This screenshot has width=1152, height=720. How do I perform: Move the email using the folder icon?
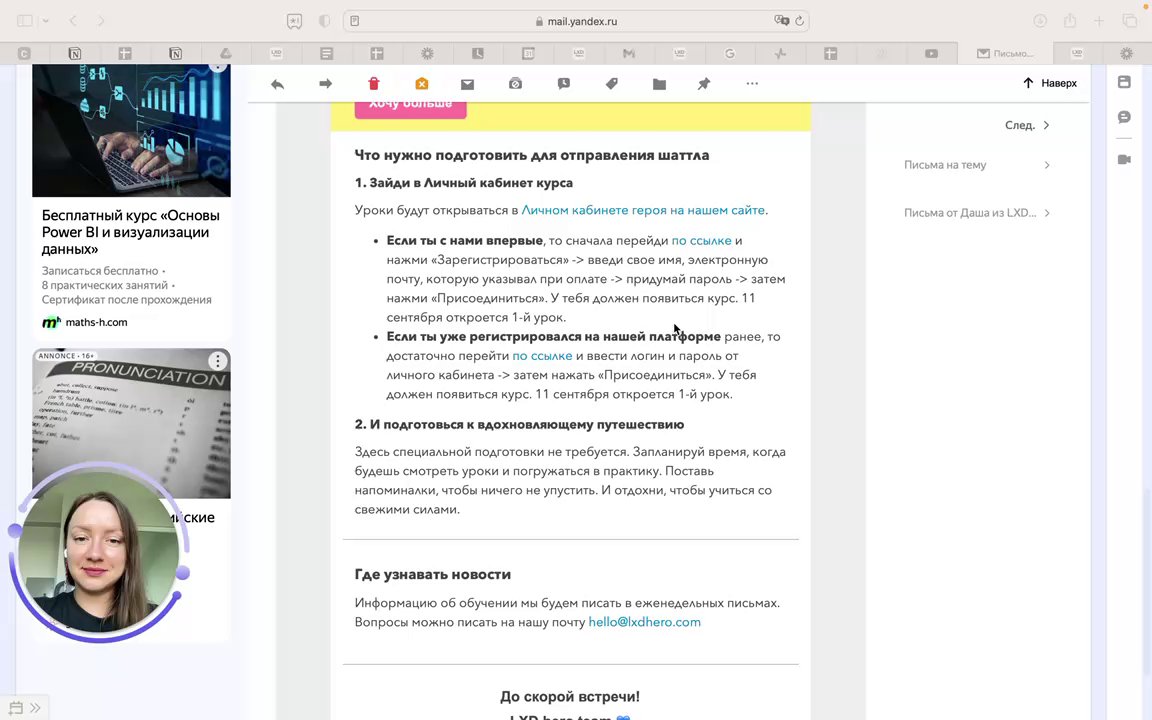[659, 84]
